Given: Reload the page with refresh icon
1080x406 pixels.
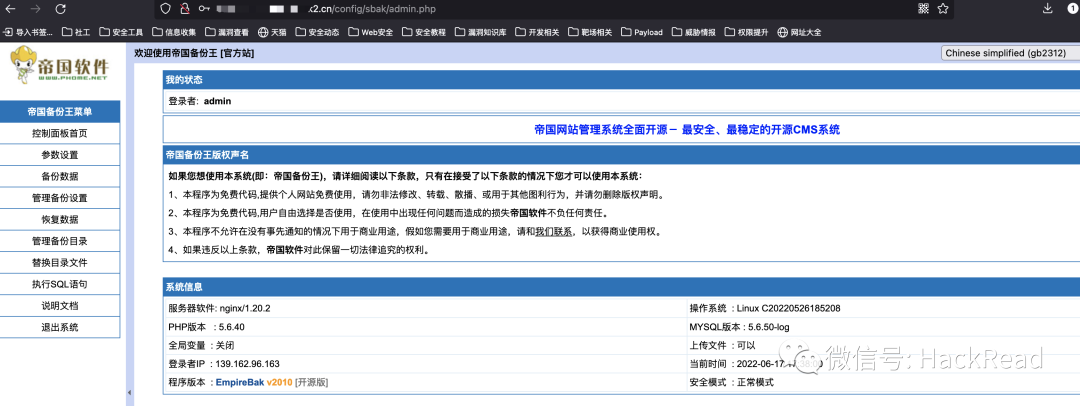Looking at the screenshot, I should click(61, 9).
